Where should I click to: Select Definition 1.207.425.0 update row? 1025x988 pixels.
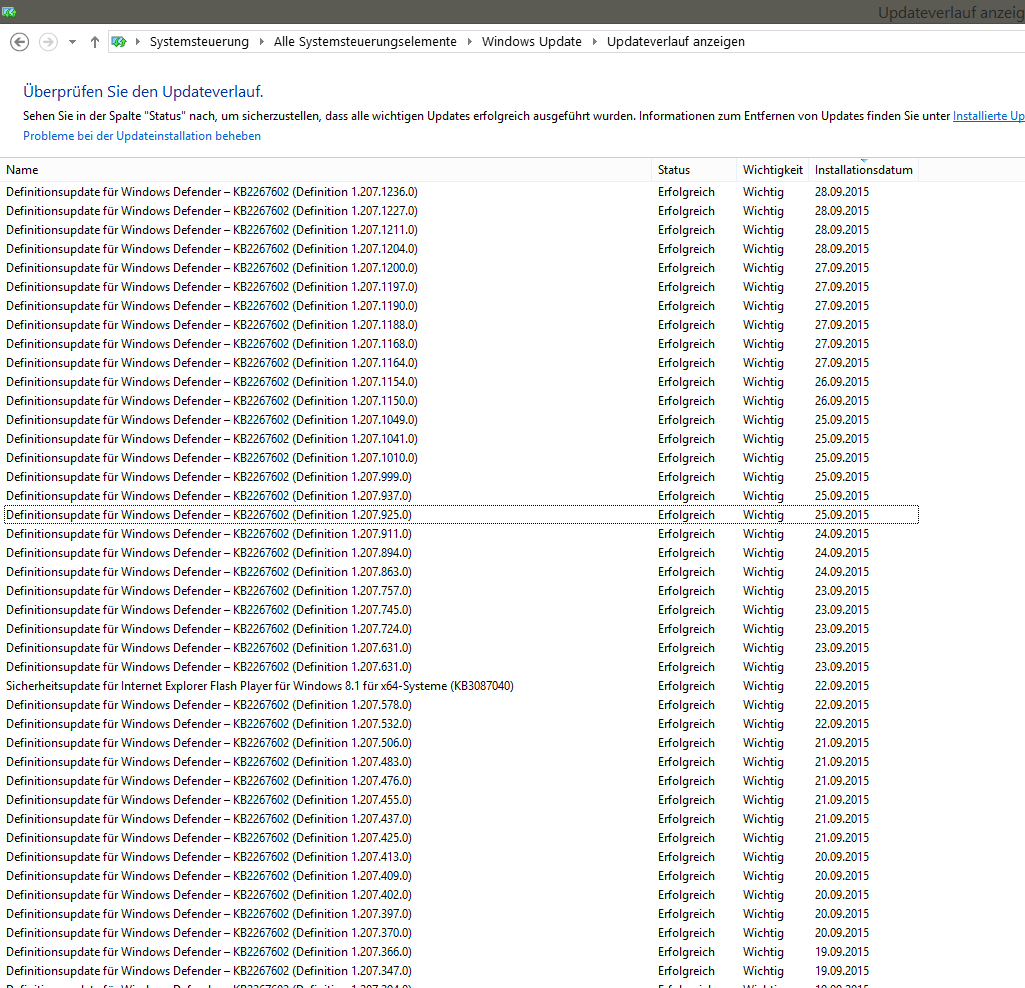pos(461,838)
